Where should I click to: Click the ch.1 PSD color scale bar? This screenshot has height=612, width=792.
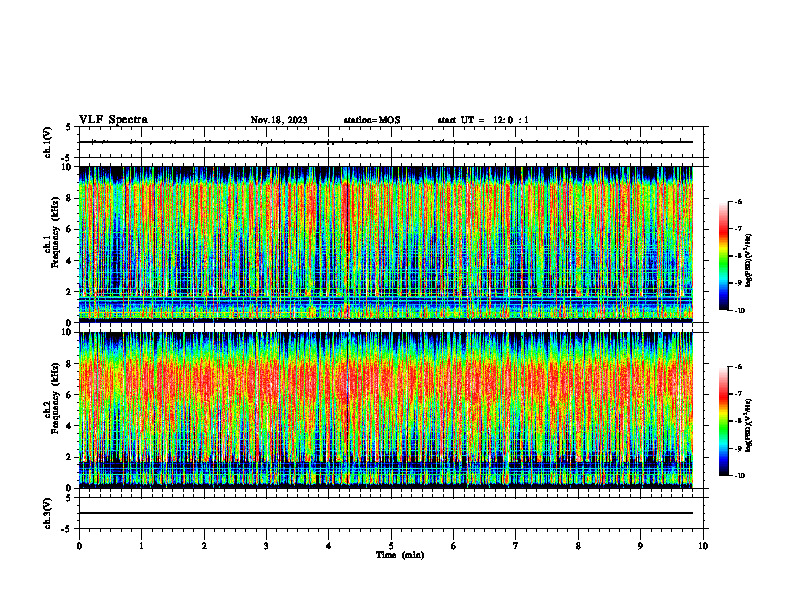coord(723,256)
